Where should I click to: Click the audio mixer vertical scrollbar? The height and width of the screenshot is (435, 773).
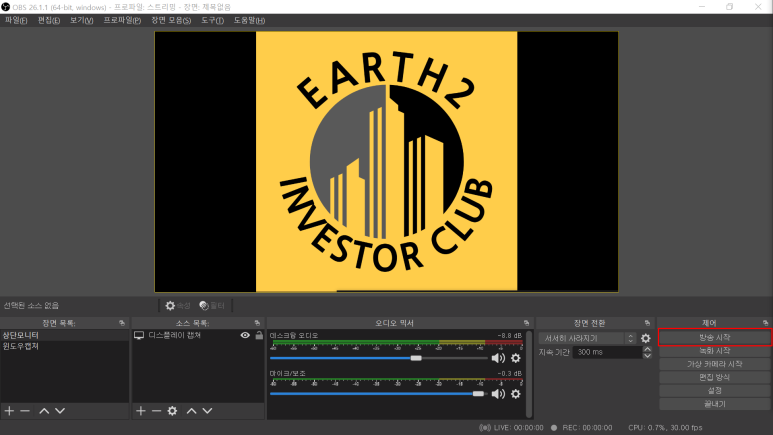coord(529,374)
